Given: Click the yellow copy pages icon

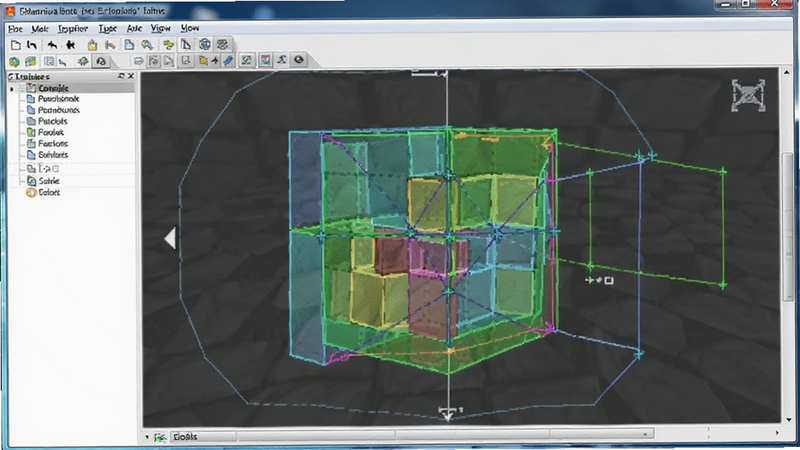Looking at the screenshot, I should [x=203, y=61].
